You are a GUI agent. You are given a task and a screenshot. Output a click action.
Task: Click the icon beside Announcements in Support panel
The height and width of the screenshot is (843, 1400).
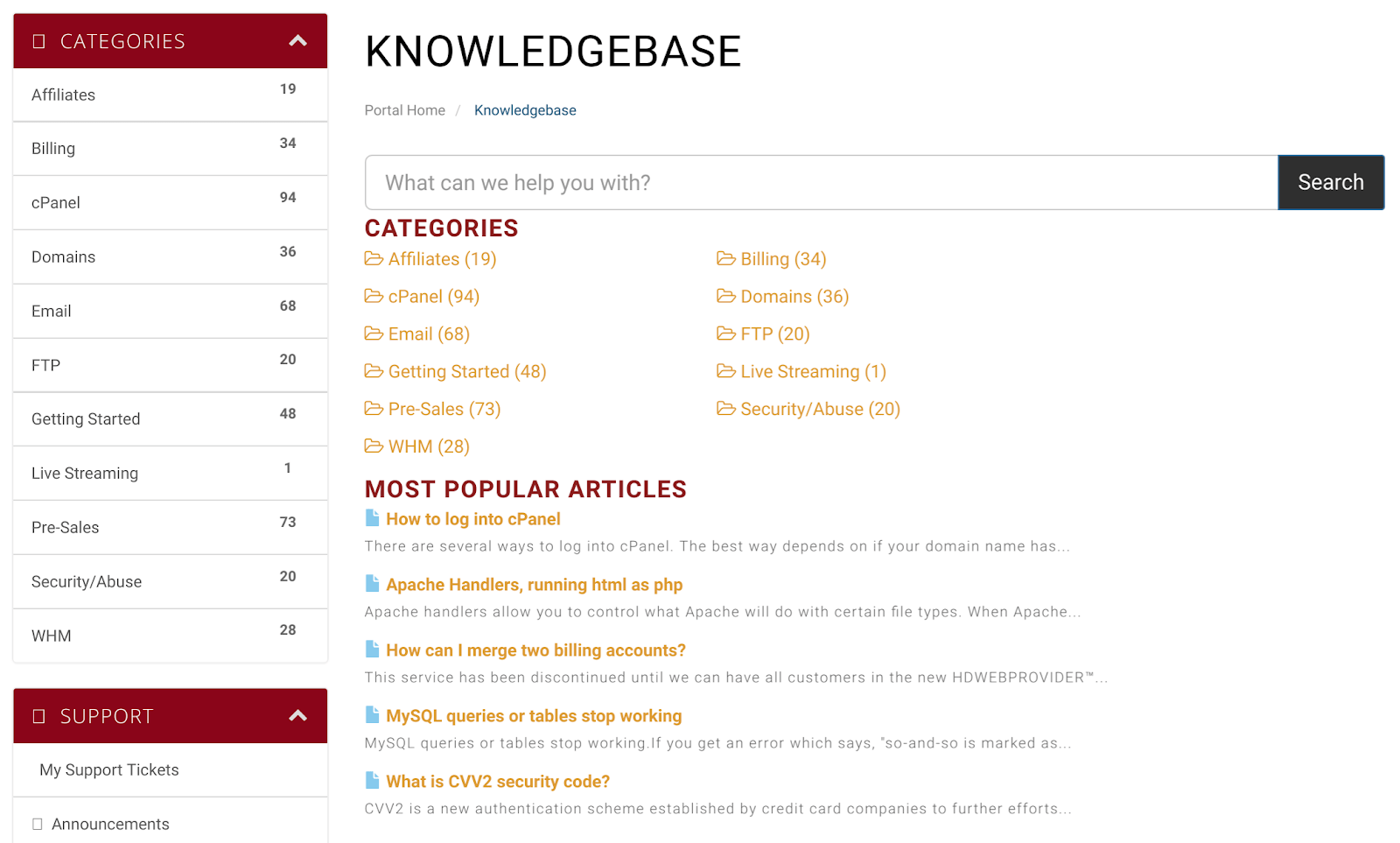tap(38, 824)
